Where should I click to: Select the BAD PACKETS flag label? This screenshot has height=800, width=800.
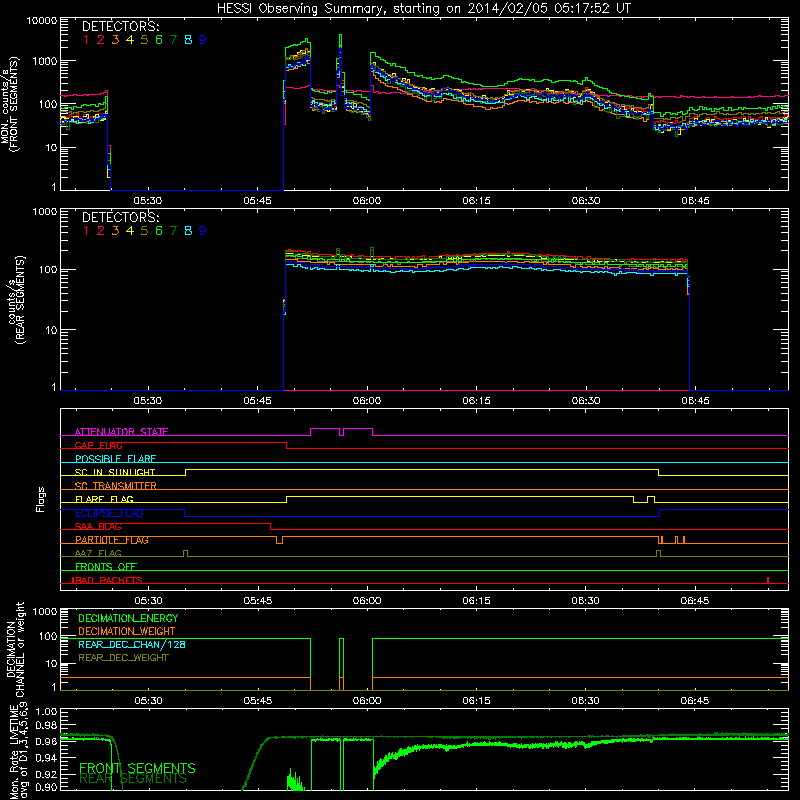pos(107,580)
